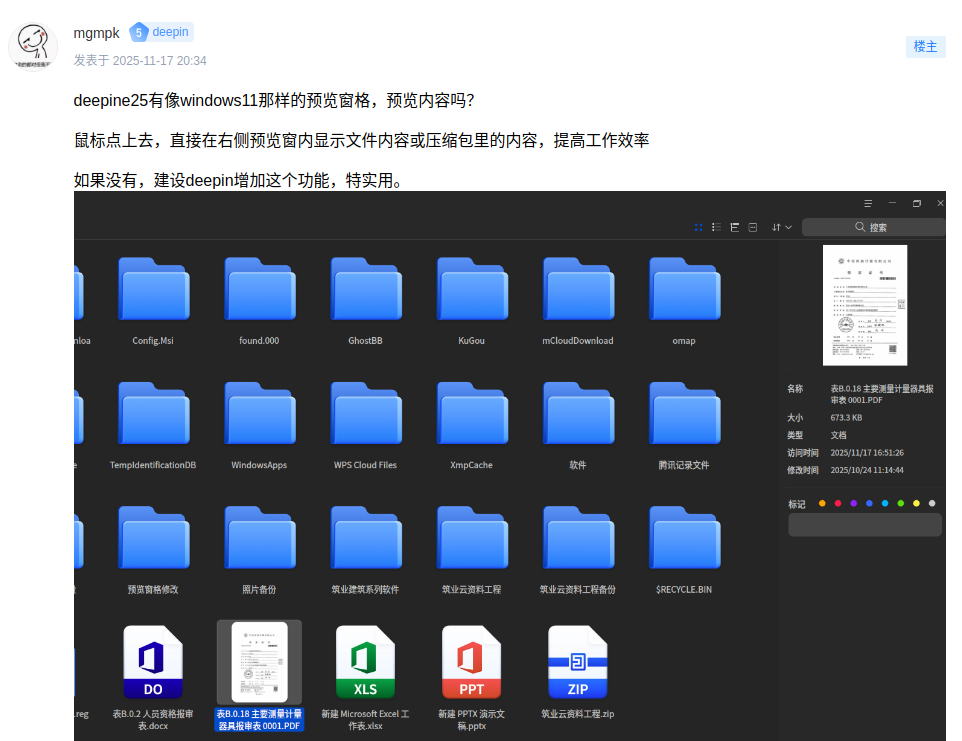Switch to list view mode

(x=716, y=228)
